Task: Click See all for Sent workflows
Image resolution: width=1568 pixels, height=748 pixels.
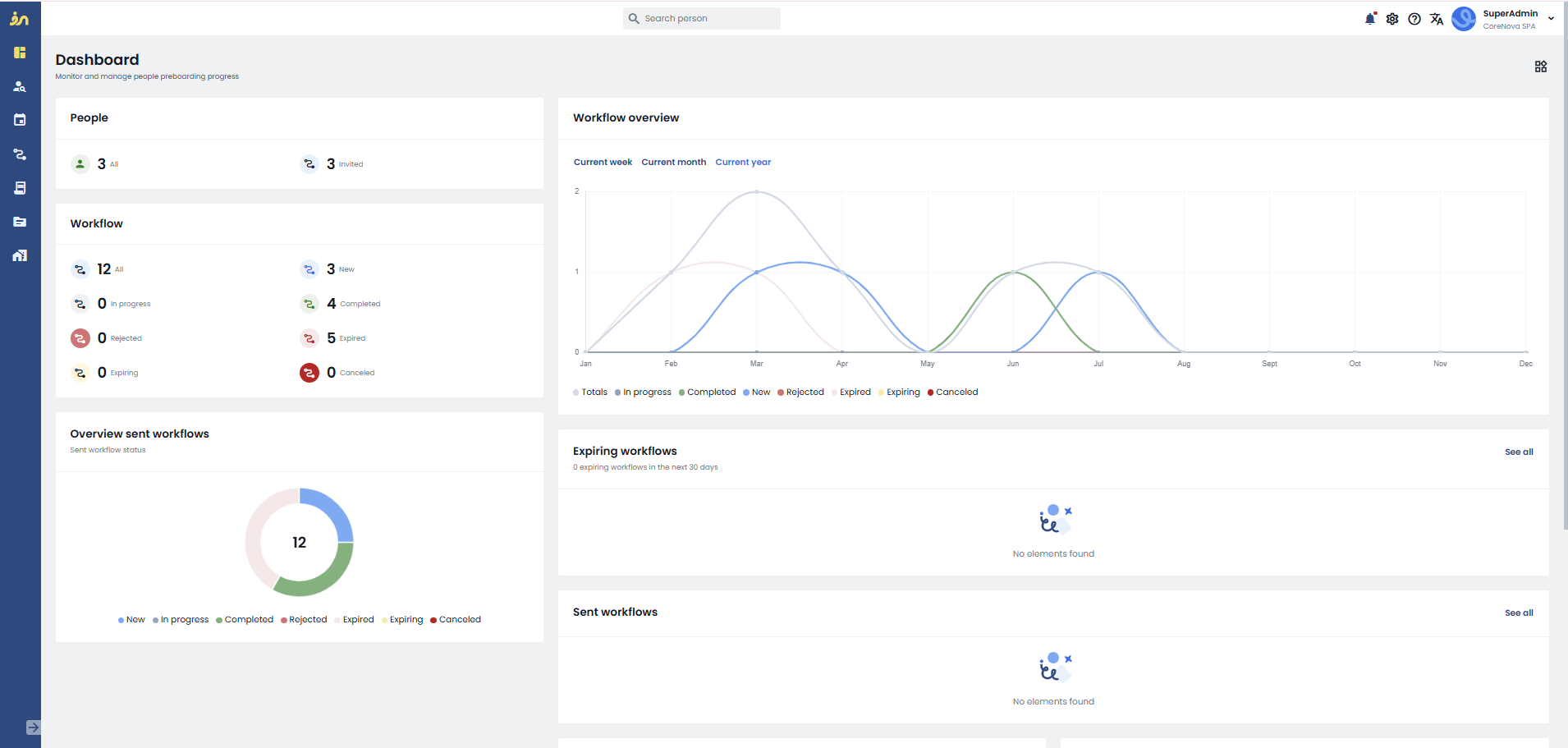Action: pos(1519,613)
